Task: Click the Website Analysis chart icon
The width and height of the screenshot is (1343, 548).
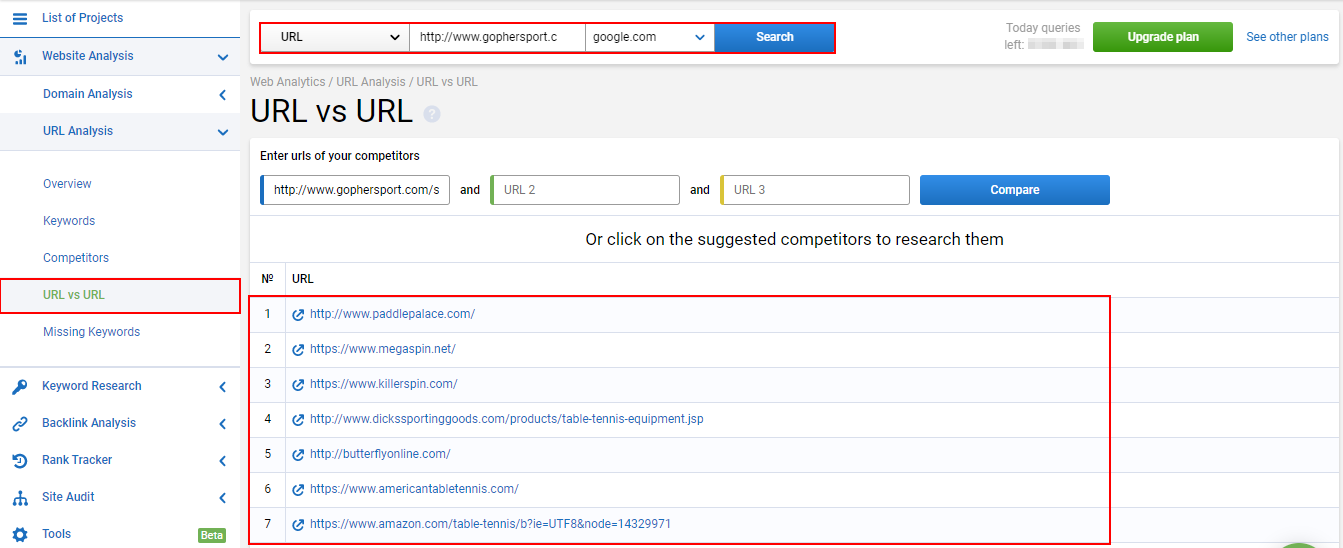Action: click(x=20, y=57)
